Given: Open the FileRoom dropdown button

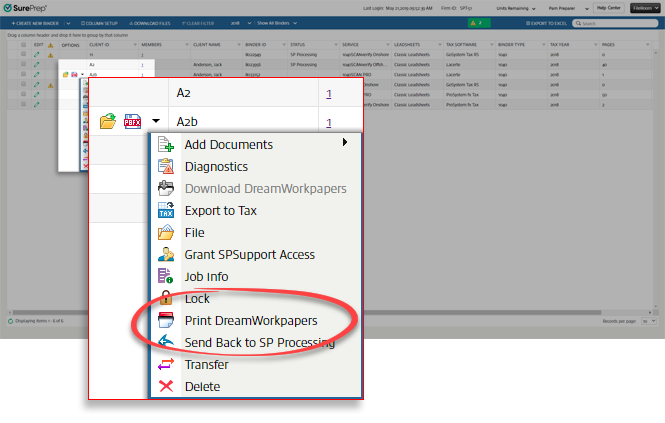Looking at the screenshot, I should (645, 8).
